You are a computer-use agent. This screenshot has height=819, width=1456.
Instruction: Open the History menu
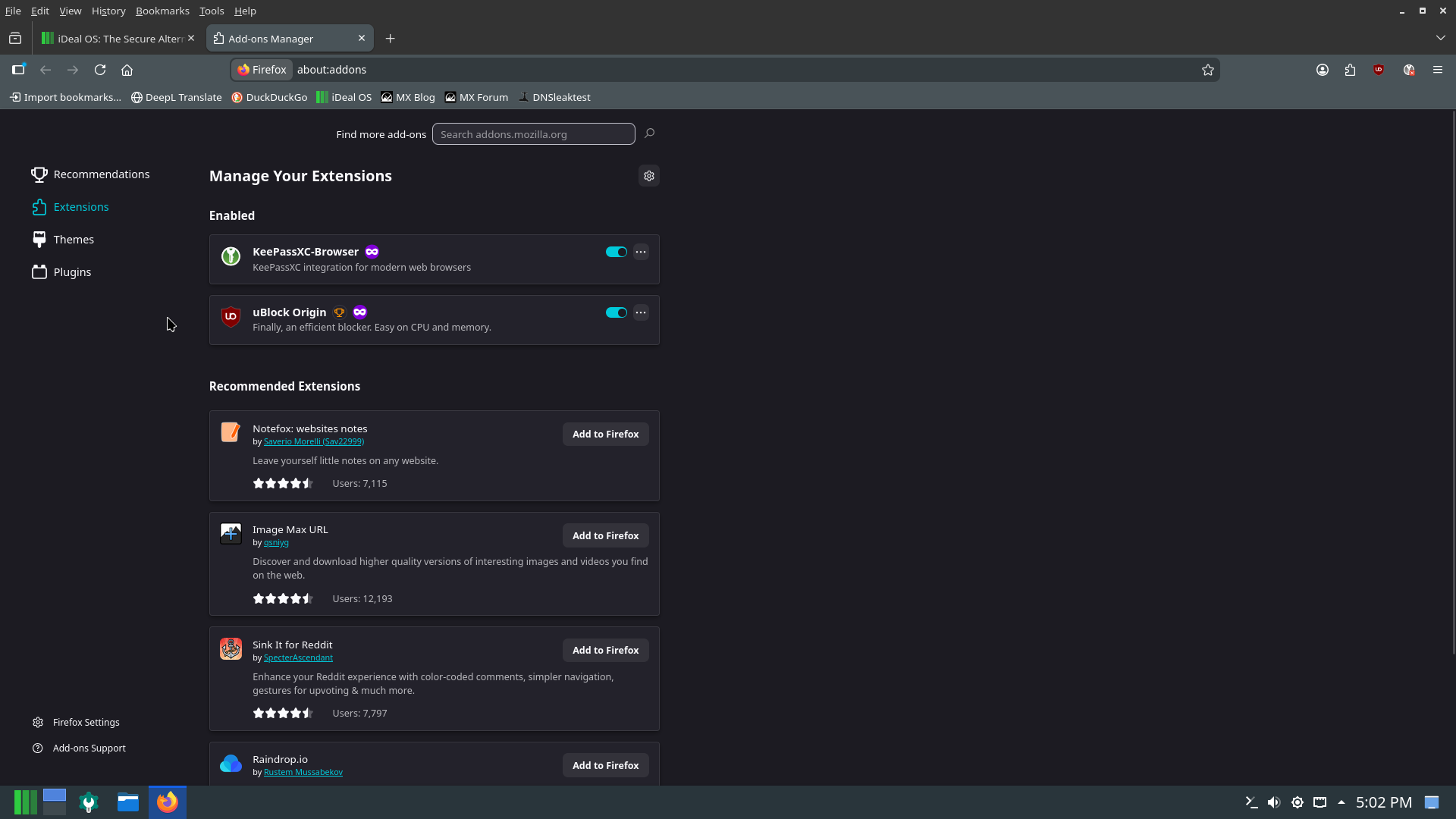[x=108, y=11]
